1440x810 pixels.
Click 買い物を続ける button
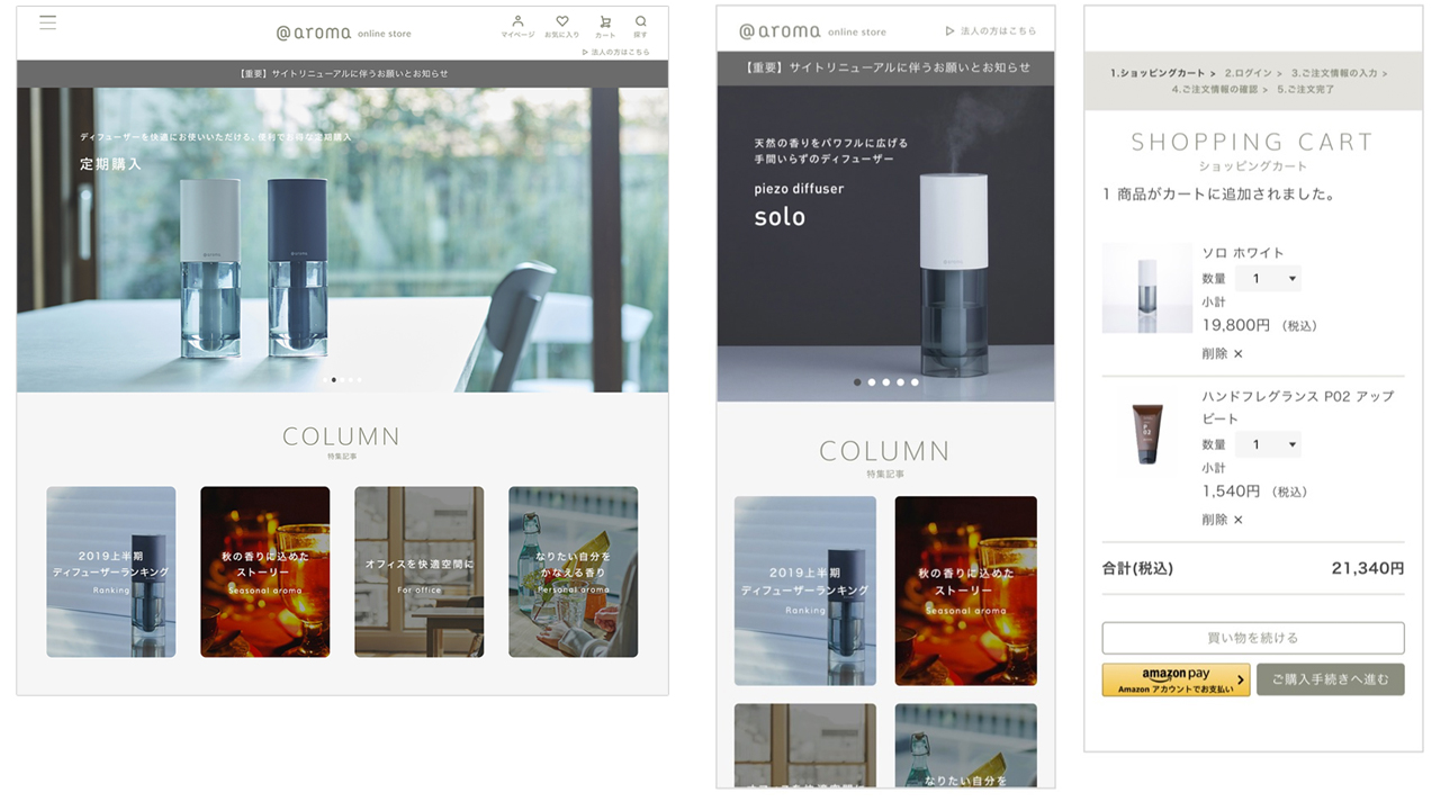[1253, 638]
